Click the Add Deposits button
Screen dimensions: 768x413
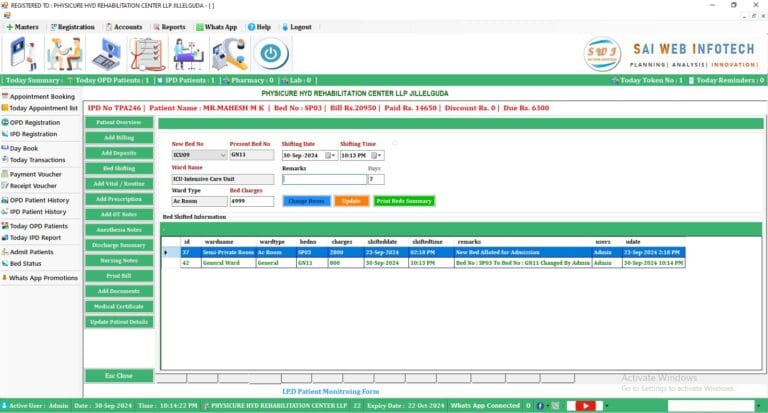119,153
